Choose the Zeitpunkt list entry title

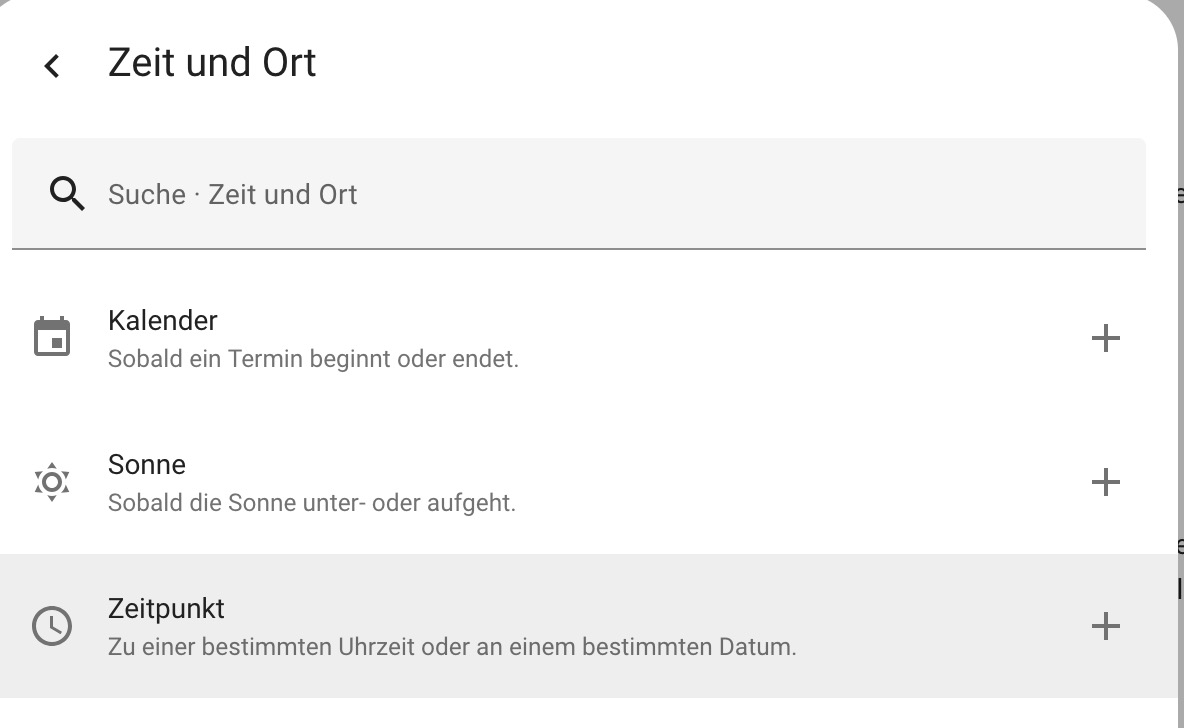click(166, 609)
